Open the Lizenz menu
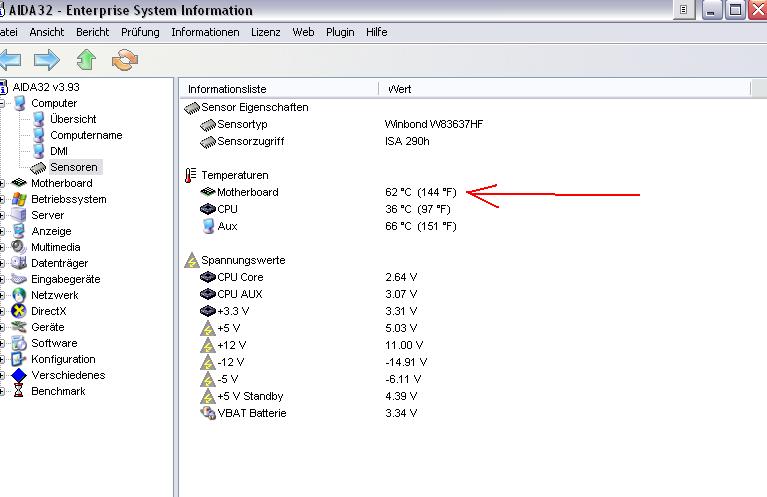This screenshot has height=497, width=767. tap(266, 32)
